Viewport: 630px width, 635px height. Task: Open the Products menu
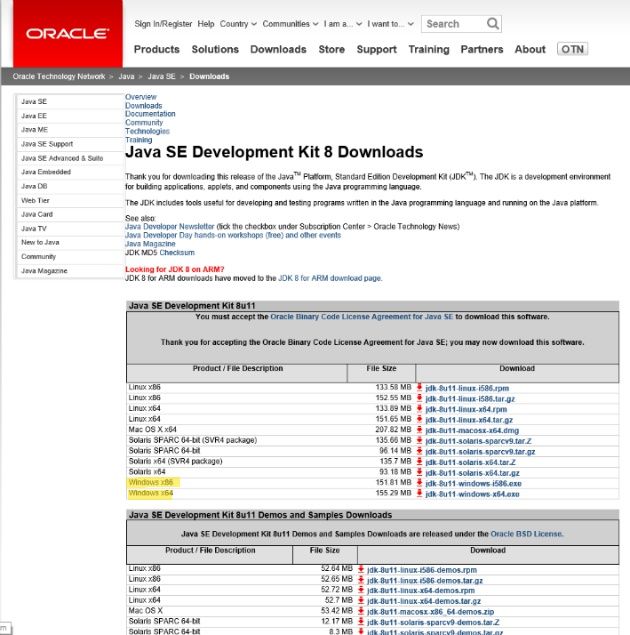(x=157, y=49)
